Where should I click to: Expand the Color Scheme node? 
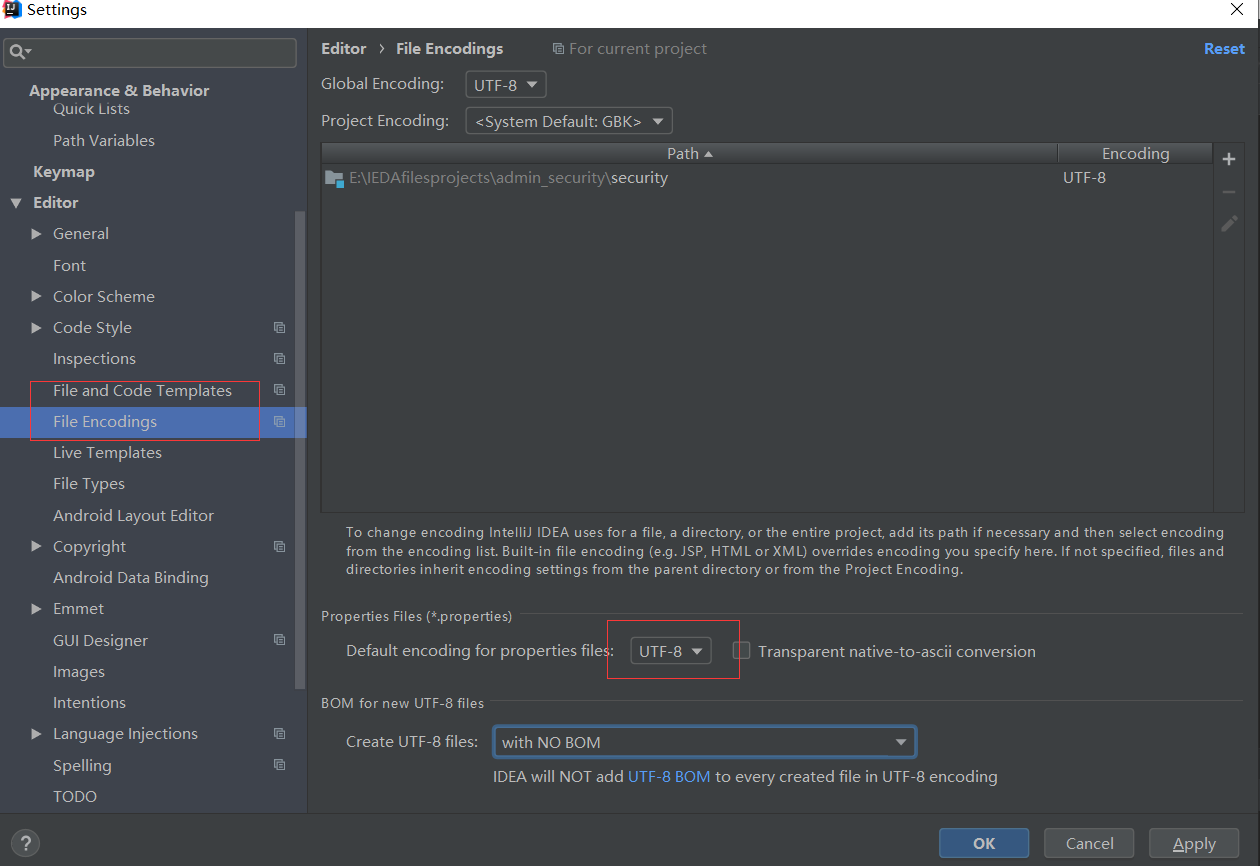[x=37, y=296]
